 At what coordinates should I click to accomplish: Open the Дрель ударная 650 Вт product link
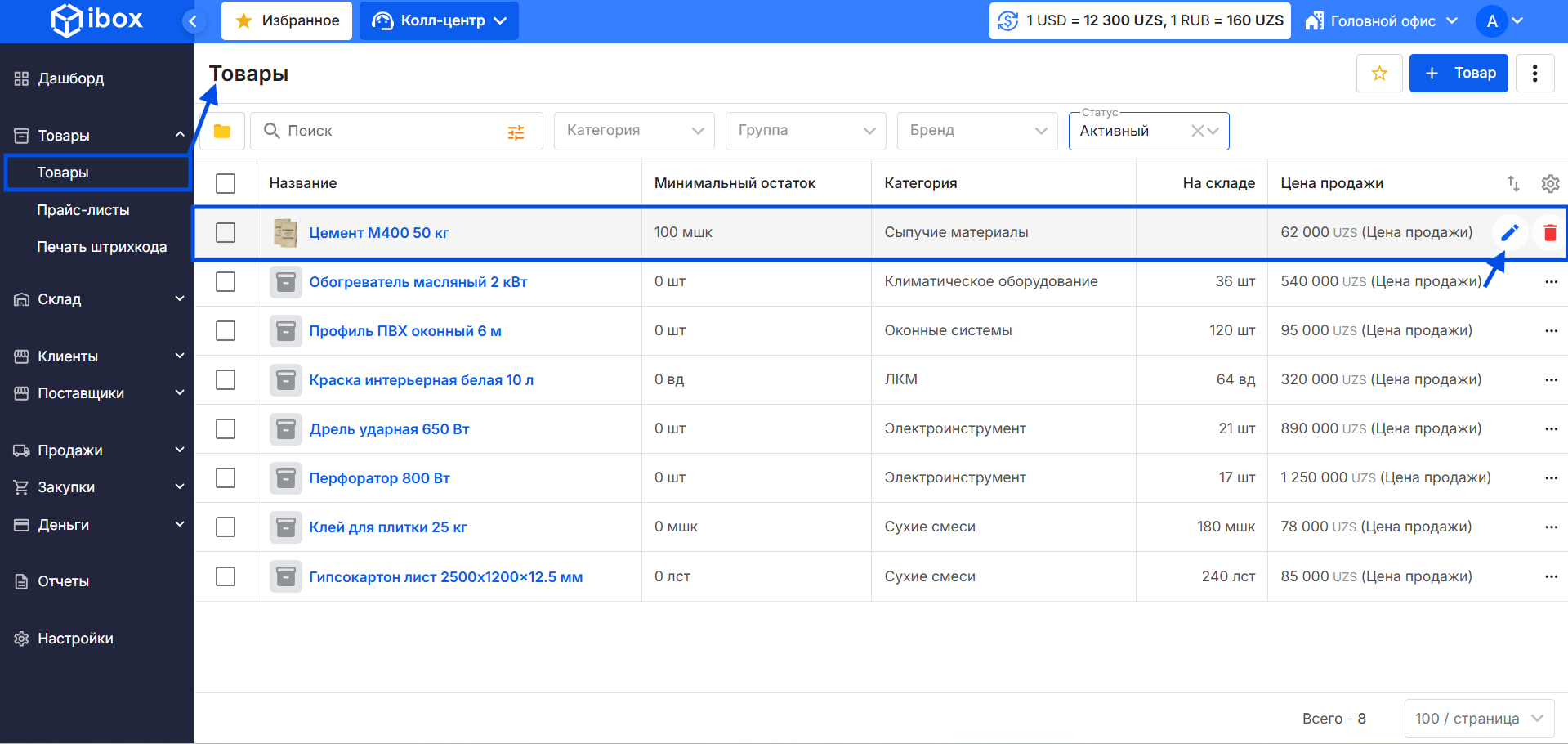coord(389,429)
